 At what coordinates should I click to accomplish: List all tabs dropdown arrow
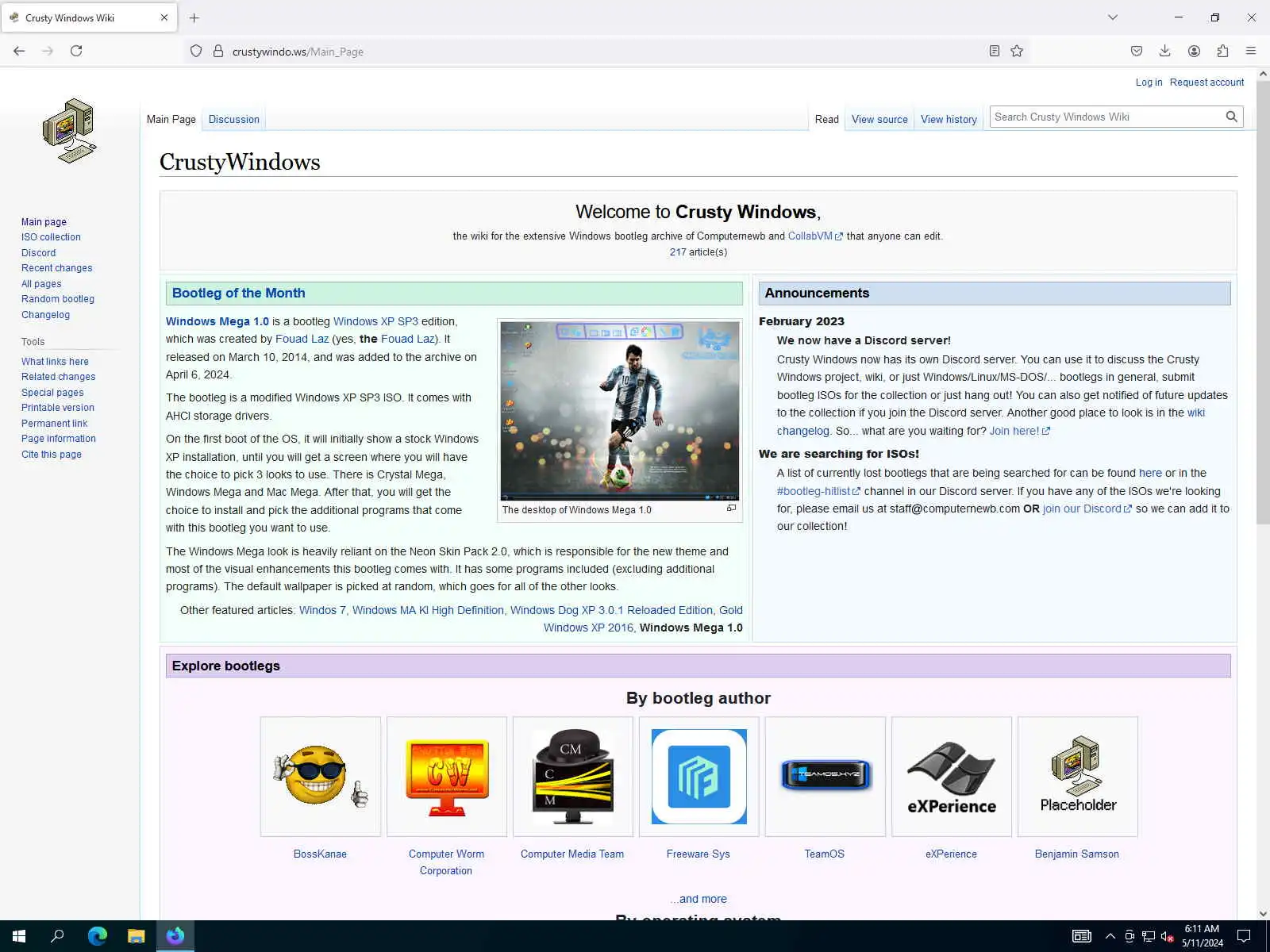point(1113,17)
